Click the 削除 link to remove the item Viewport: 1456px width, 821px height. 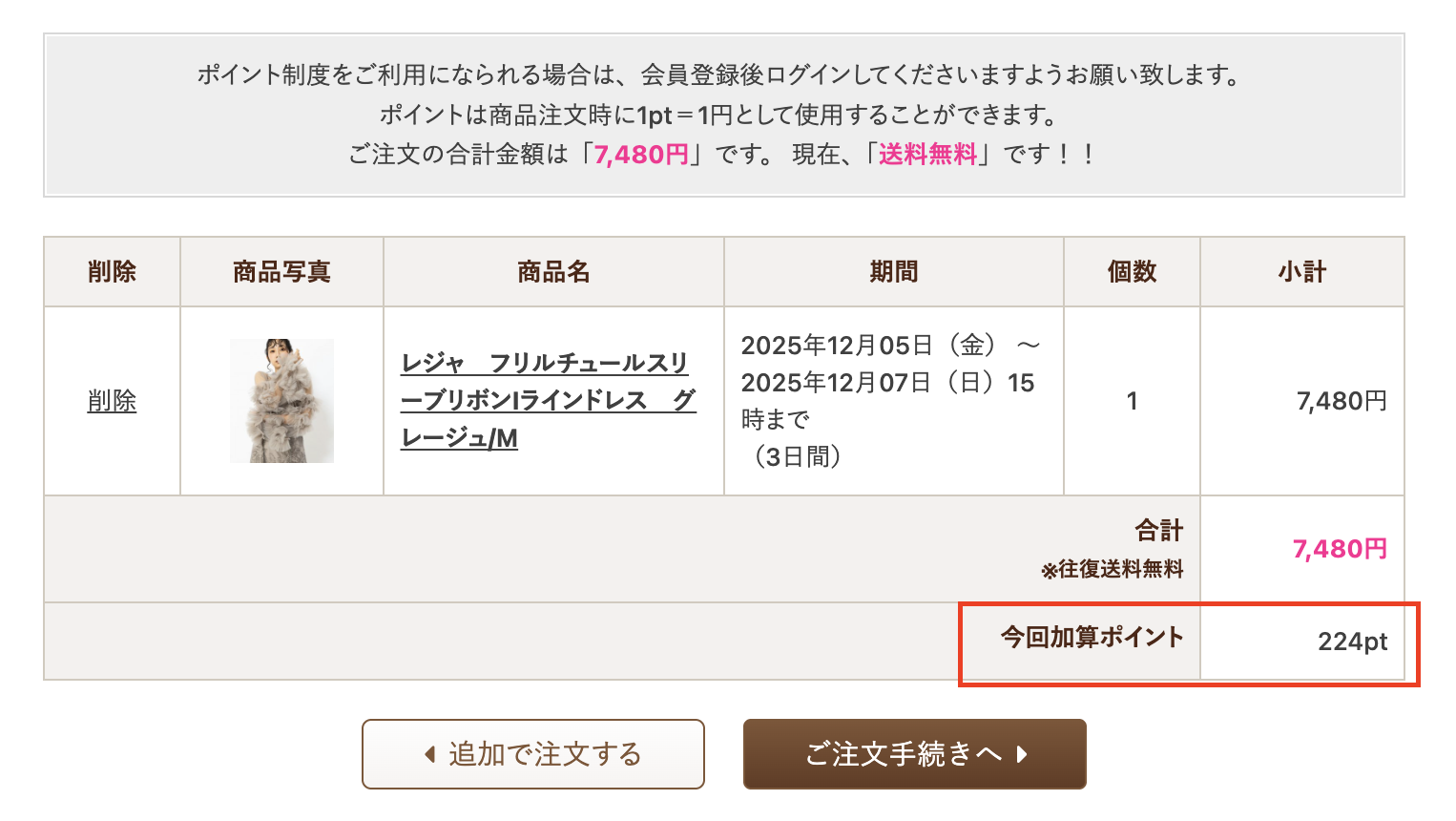[112, 401]
